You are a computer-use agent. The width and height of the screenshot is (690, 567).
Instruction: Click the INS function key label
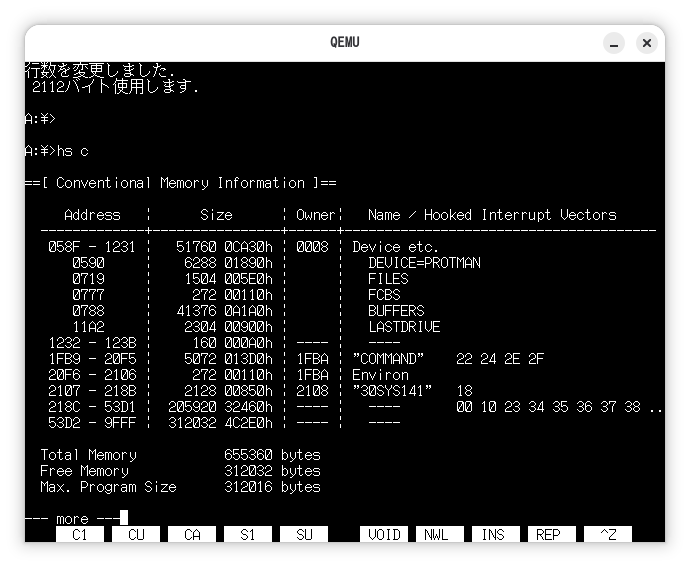(496, 534)
